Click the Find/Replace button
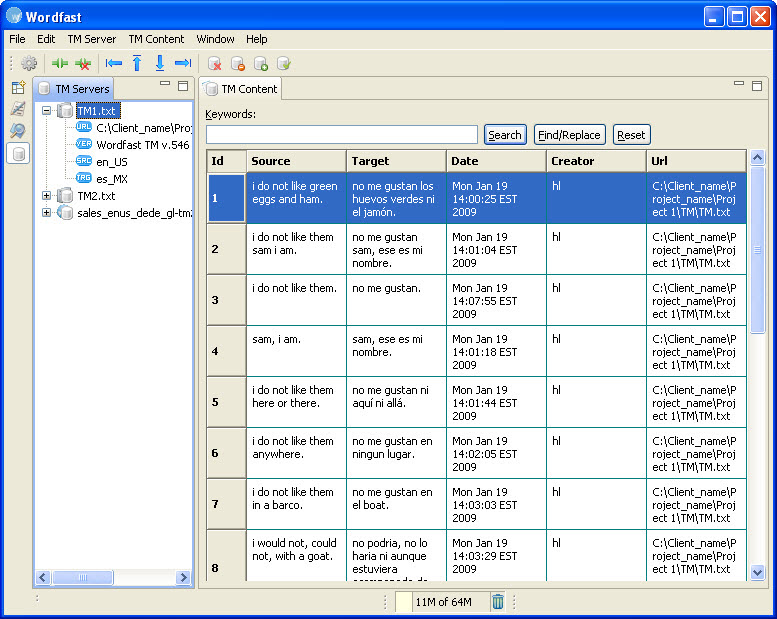The height and width of the screenshot is (619, 777). click(569, 135)
